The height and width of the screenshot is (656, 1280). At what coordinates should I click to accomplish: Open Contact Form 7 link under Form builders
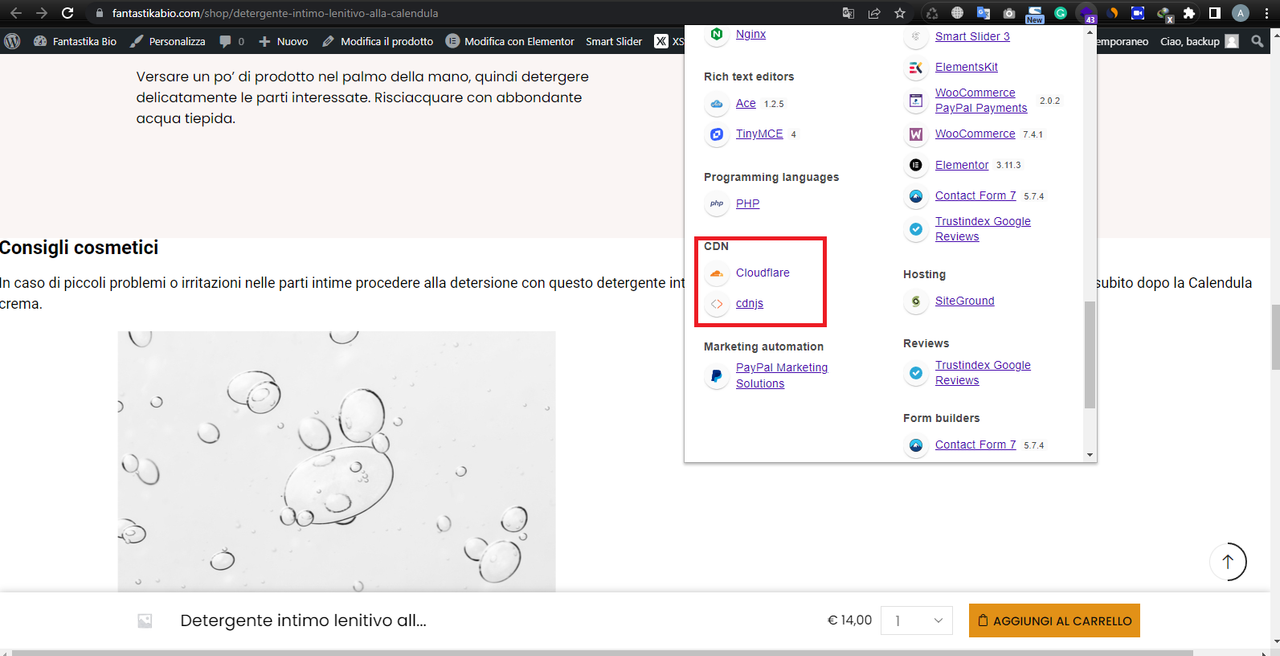point(975,445)
